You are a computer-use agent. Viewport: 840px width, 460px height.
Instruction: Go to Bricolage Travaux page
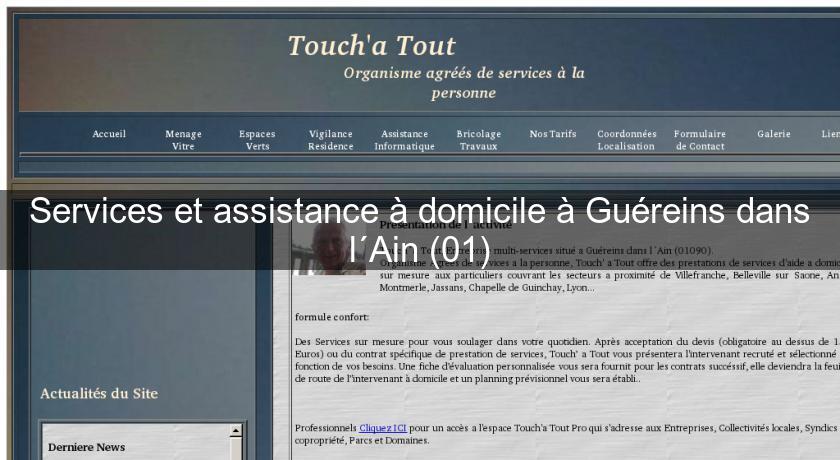[478, 140]
